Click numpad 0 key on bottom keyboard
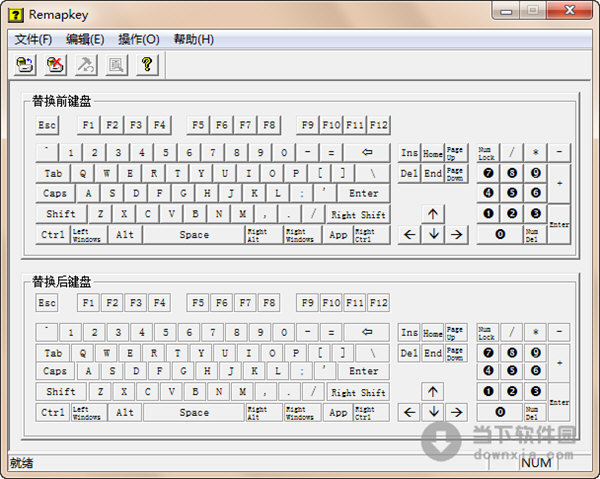Screen dimensions: 600x479 (500, 412)
